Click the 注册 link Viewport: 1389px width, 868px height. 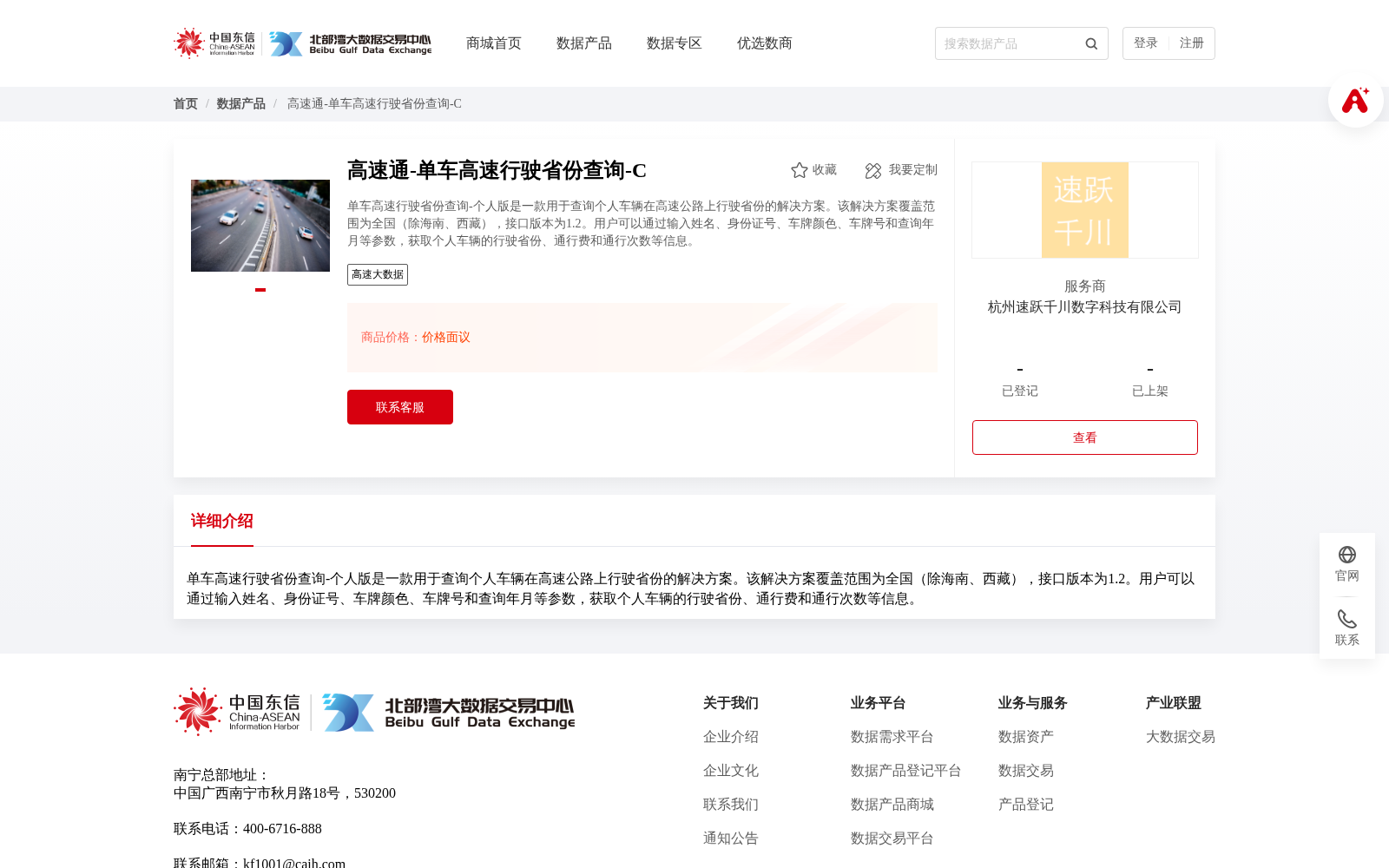coord(1192,43)
